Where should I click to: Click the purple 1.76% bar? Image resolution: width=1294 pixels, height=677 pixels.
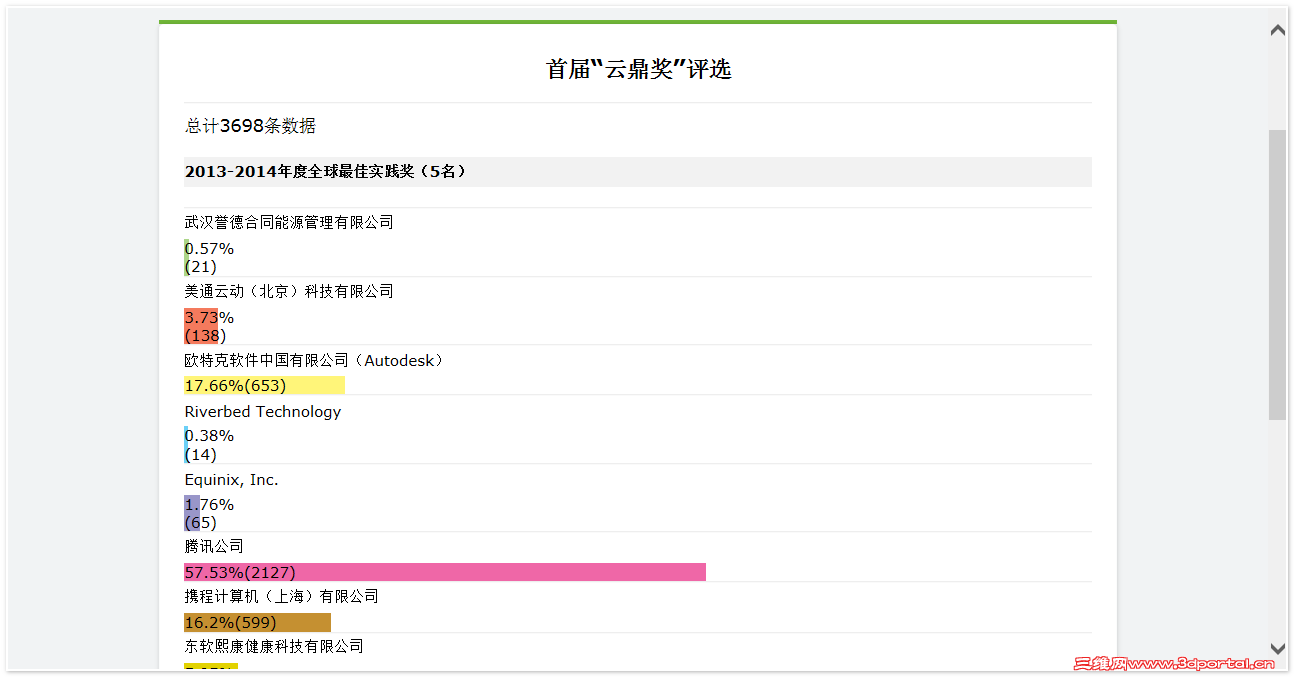(x=192, y=513)
